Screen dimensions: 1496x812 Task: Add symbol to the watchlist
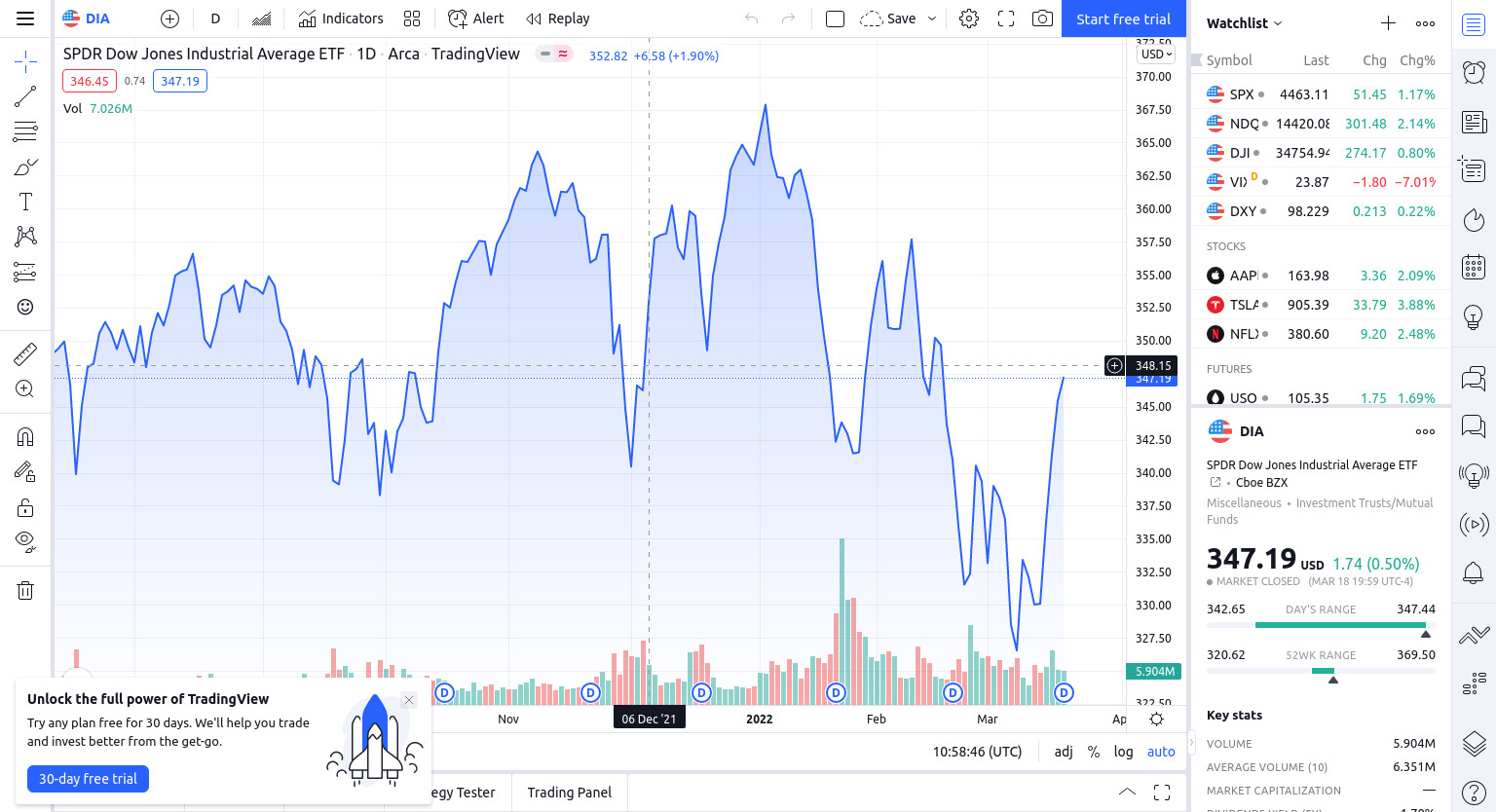(1388, 23)
